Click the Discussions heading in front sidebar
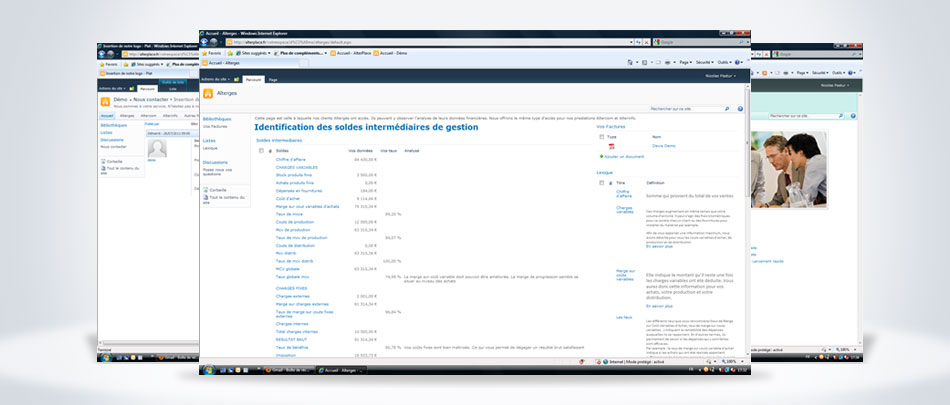This screenshot has width=950, height=405. coord(215,162)
